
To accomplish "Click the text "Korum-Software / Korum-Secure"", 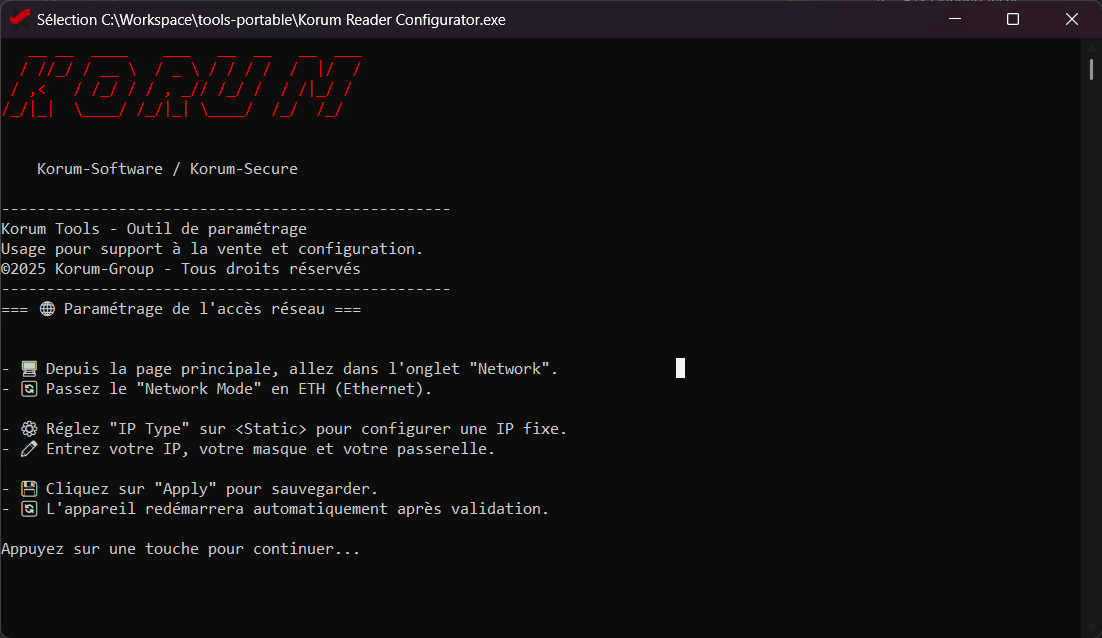I will (x=167, y=169).
